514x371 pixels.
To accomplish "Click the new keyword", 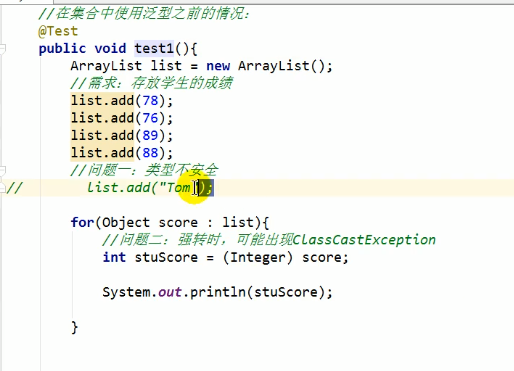I will (x=218, y=66).
